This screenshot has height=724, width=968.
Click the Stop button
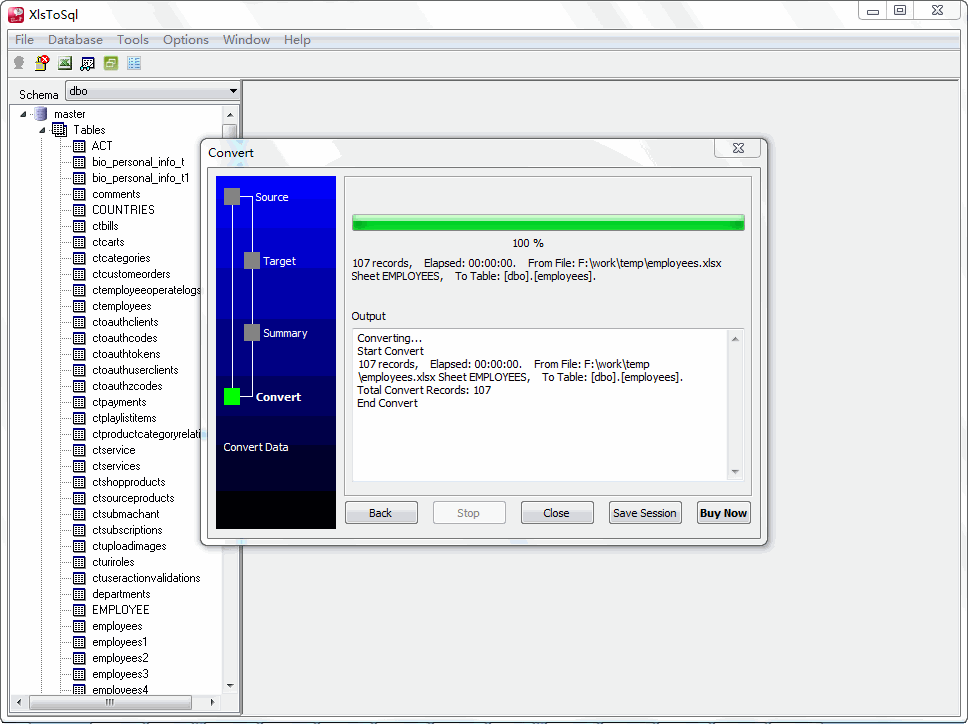coord(469,513)
